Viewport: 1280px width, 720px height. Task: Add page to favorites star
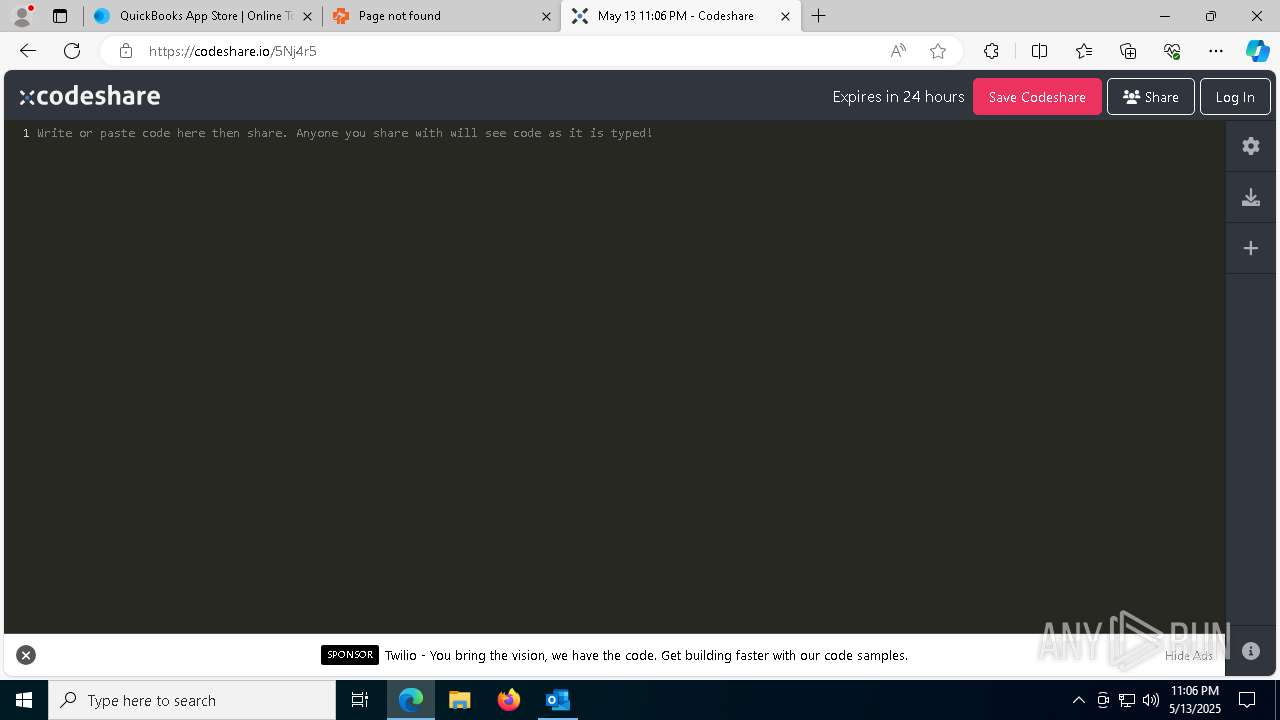click(x=938, y=51)
